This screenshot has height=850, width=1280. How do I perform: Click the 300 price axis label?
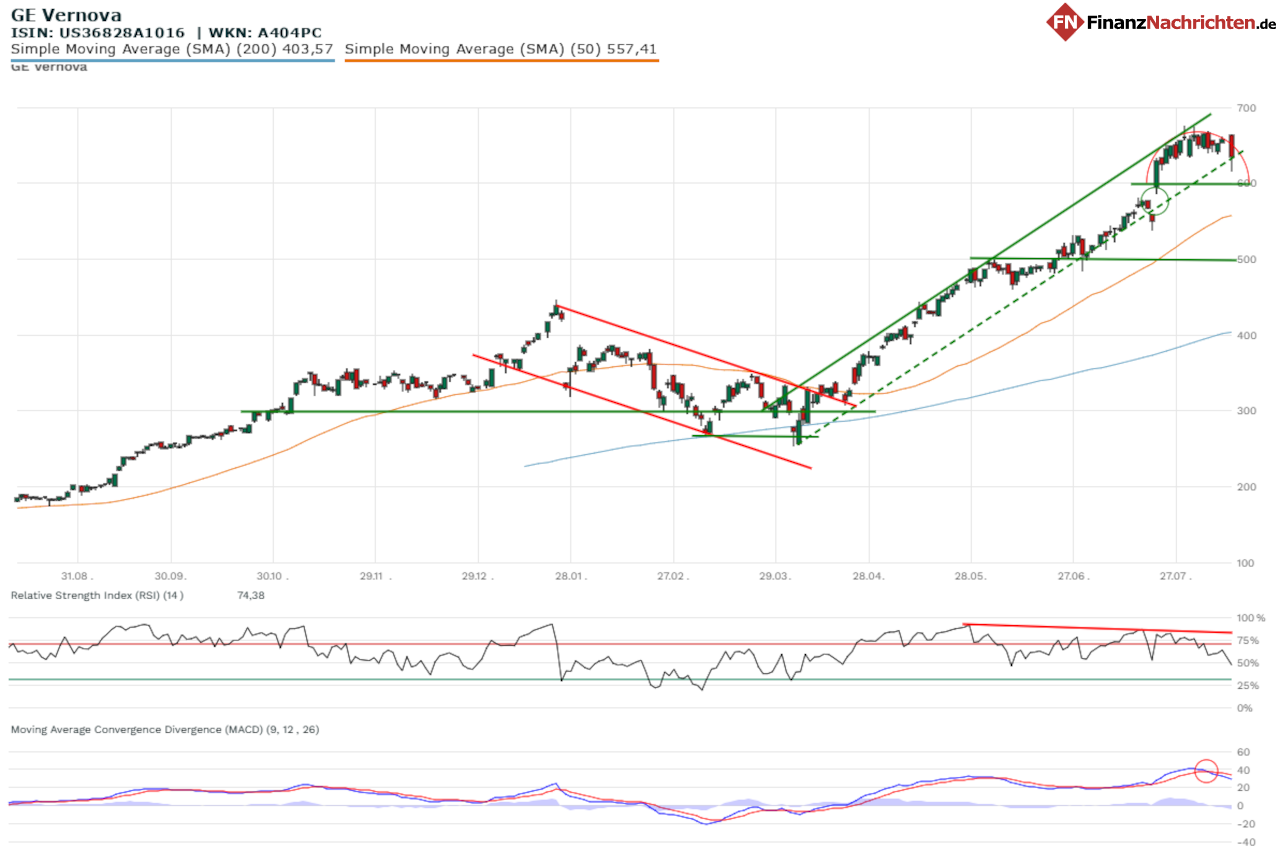pyautogui.click(x=1245, y=411)
